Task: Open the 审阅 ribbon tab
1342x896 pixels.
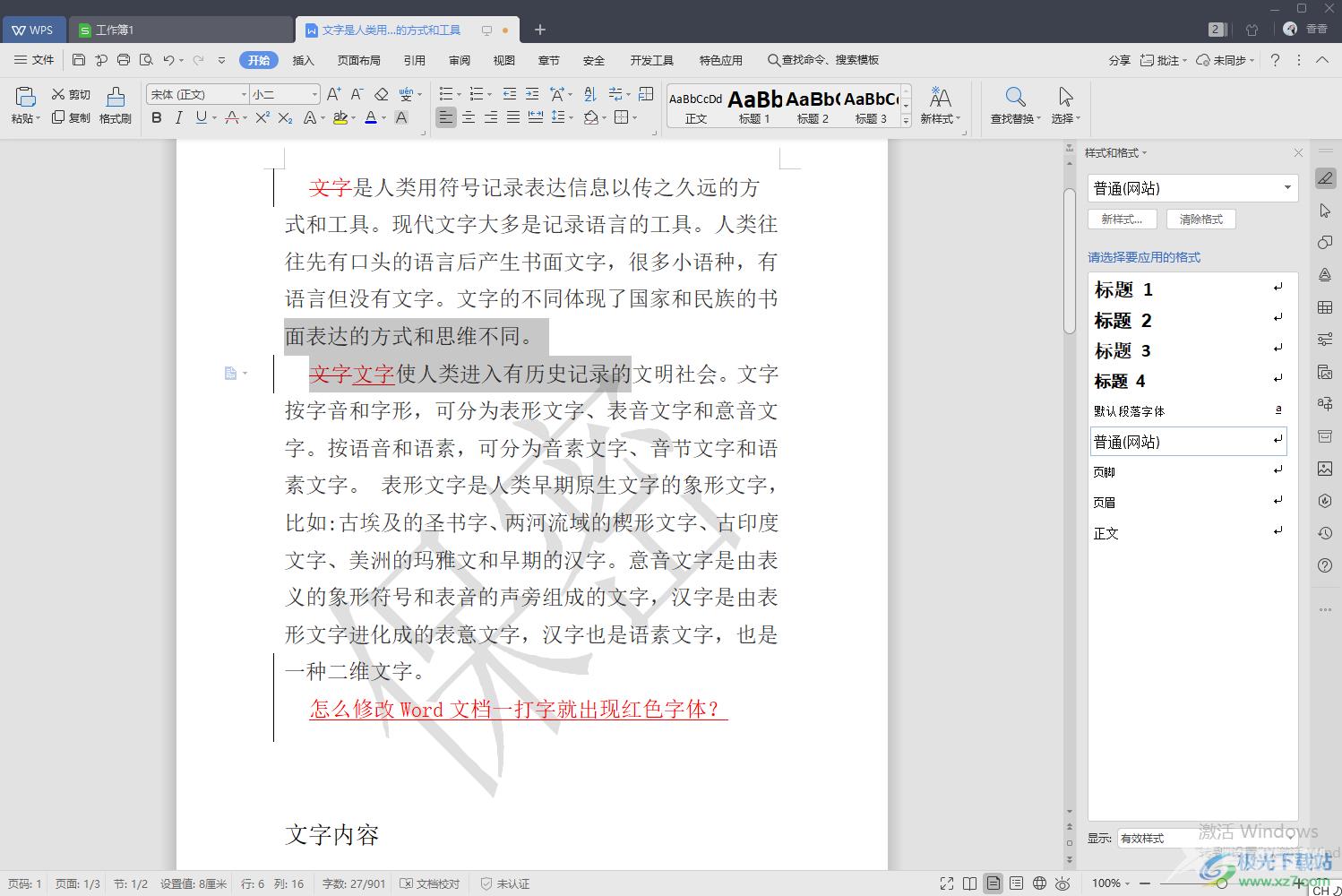Action: (x=460, y=60)
